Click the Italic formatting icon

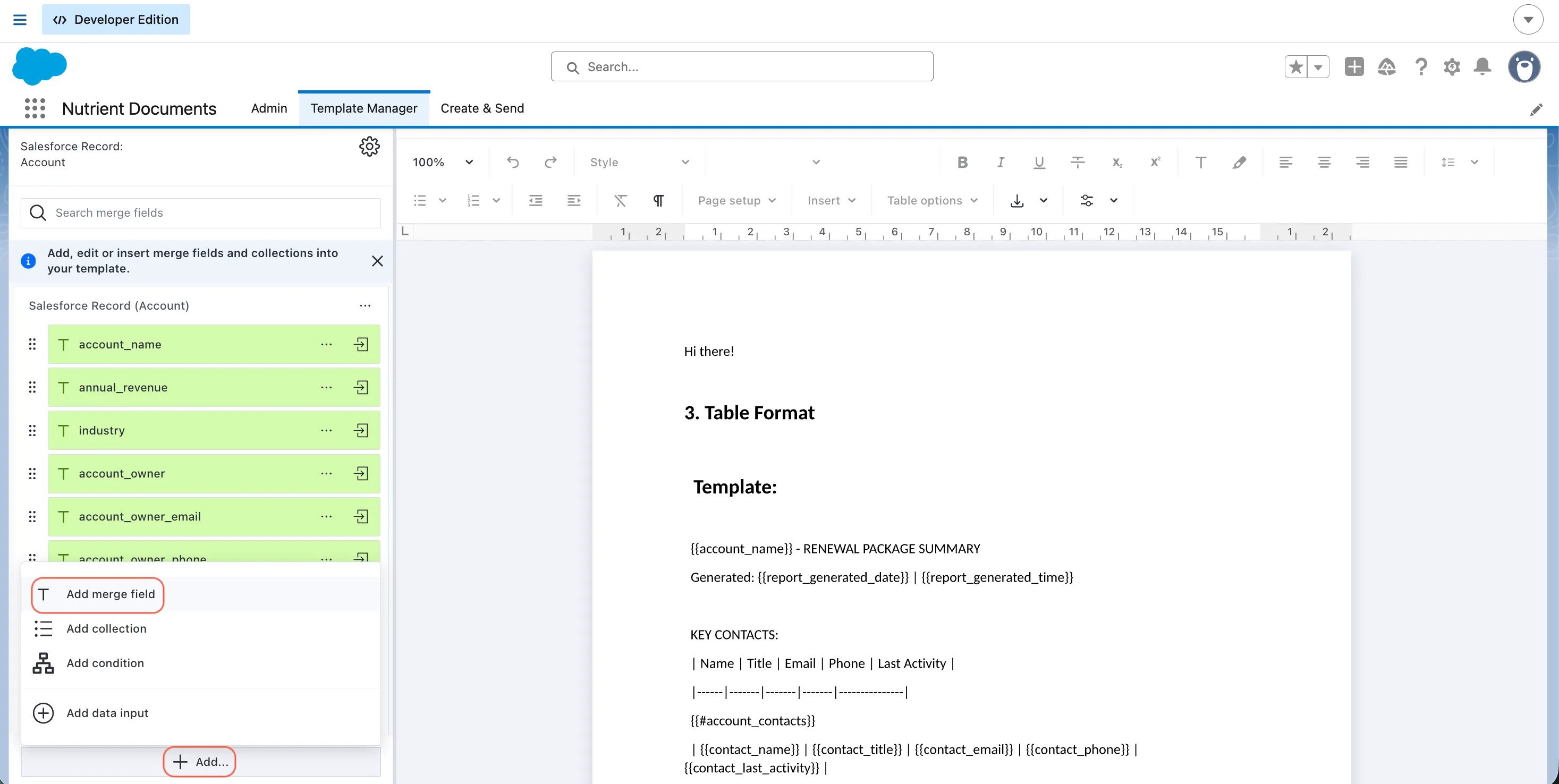pyautogui.click(x=1001, y=162)
